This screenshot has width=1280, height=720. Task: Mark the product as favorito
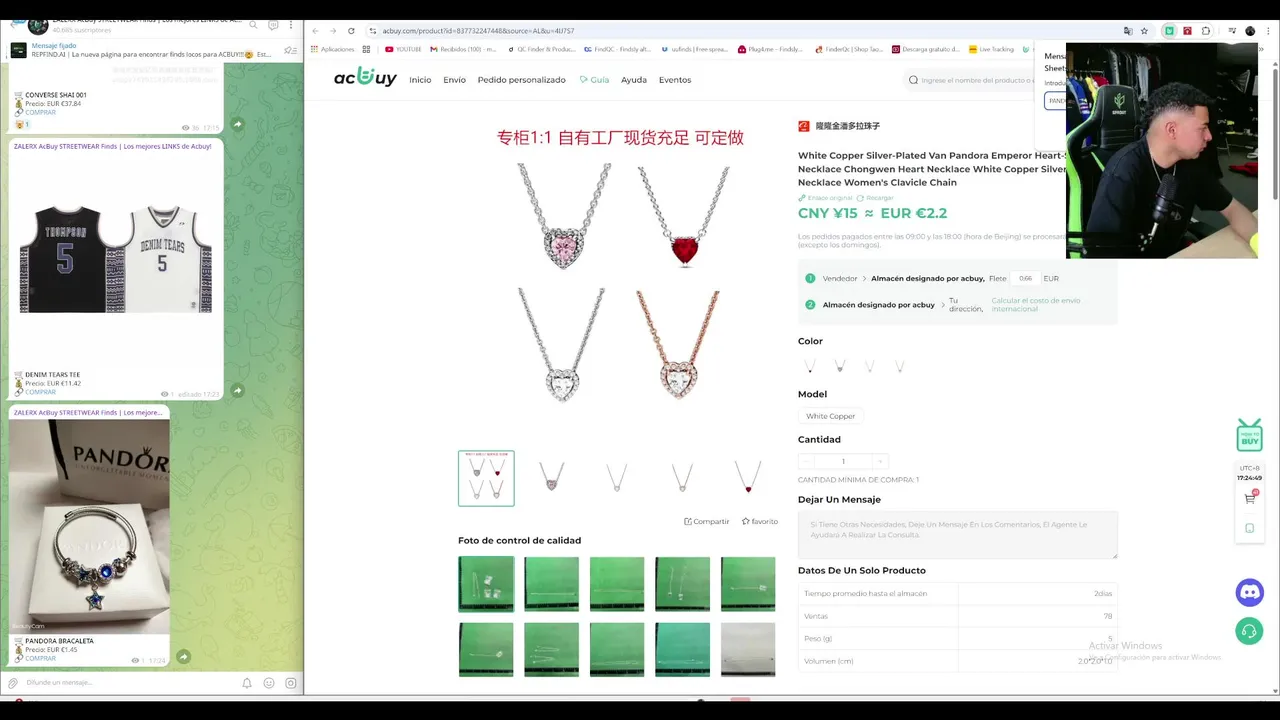[x=760, y=521]
